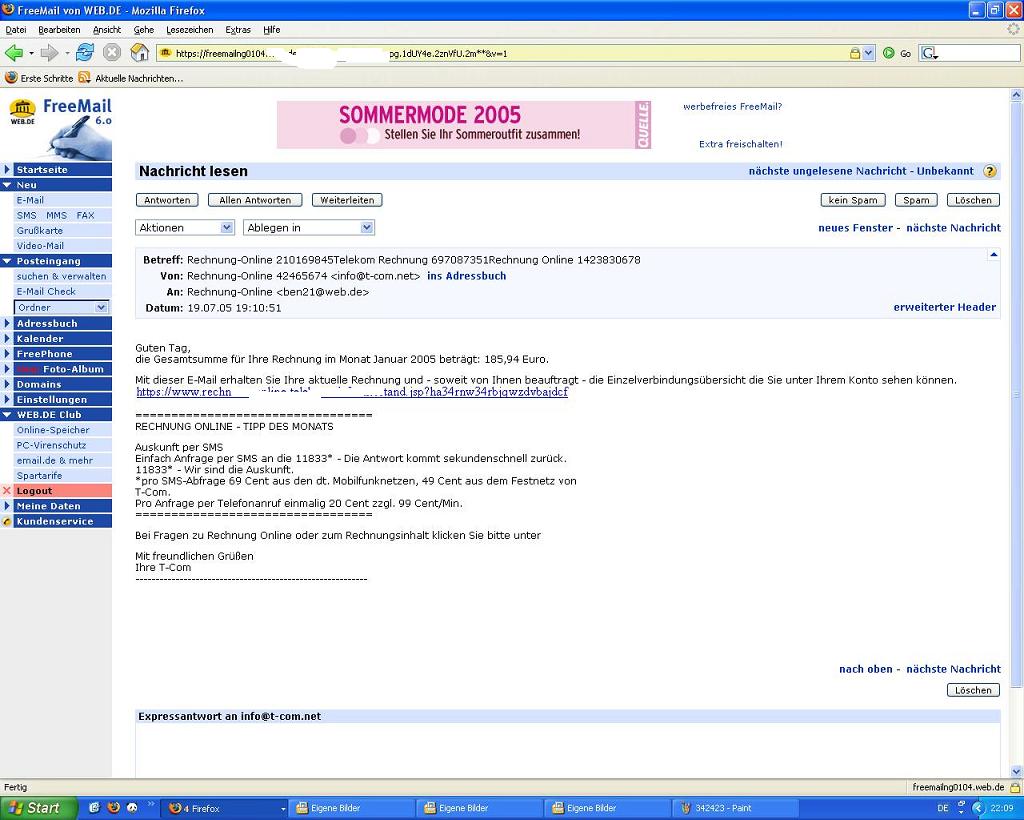
Task: Open the Lesezeichen menu
Action: 189,30
